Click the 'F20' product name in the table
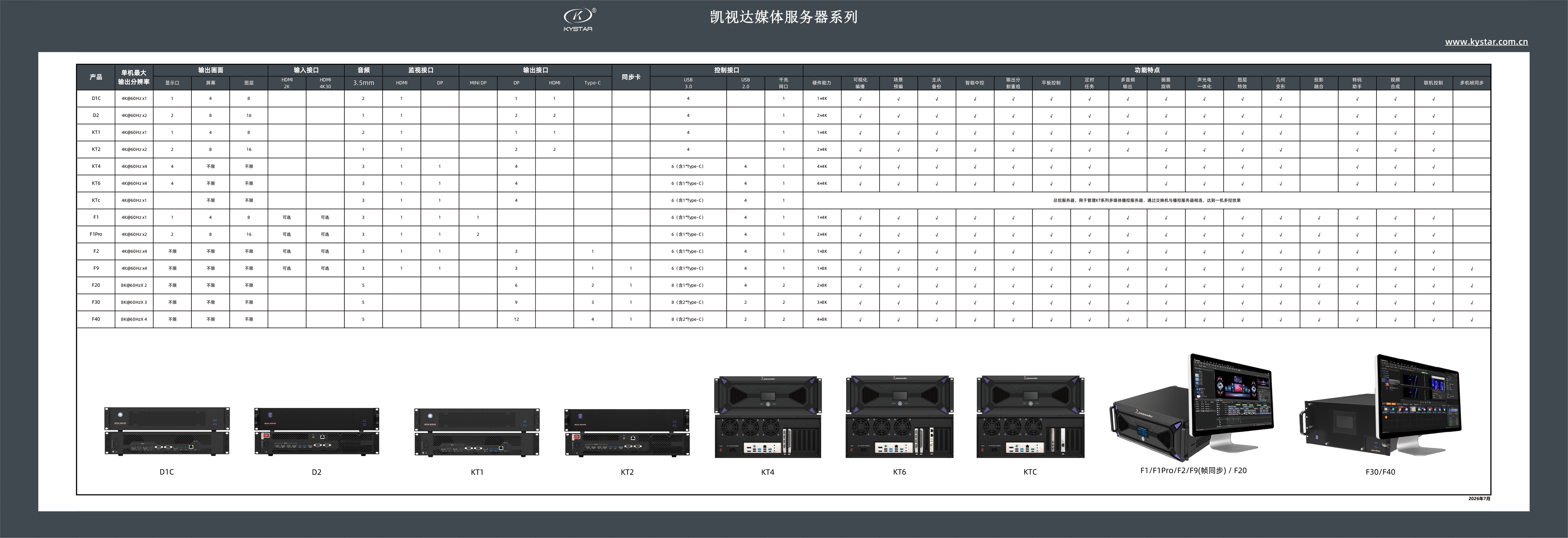 [95, 285]
